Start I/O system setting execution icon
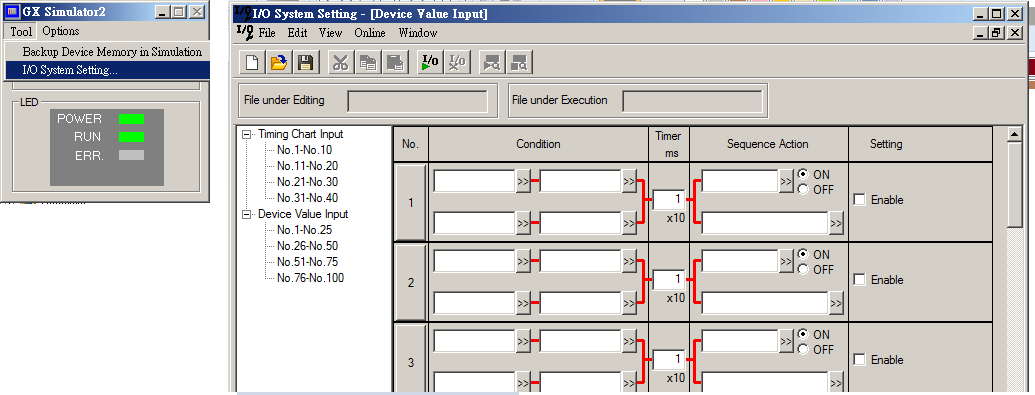1035x395 pixels. [x=430, y=63]
